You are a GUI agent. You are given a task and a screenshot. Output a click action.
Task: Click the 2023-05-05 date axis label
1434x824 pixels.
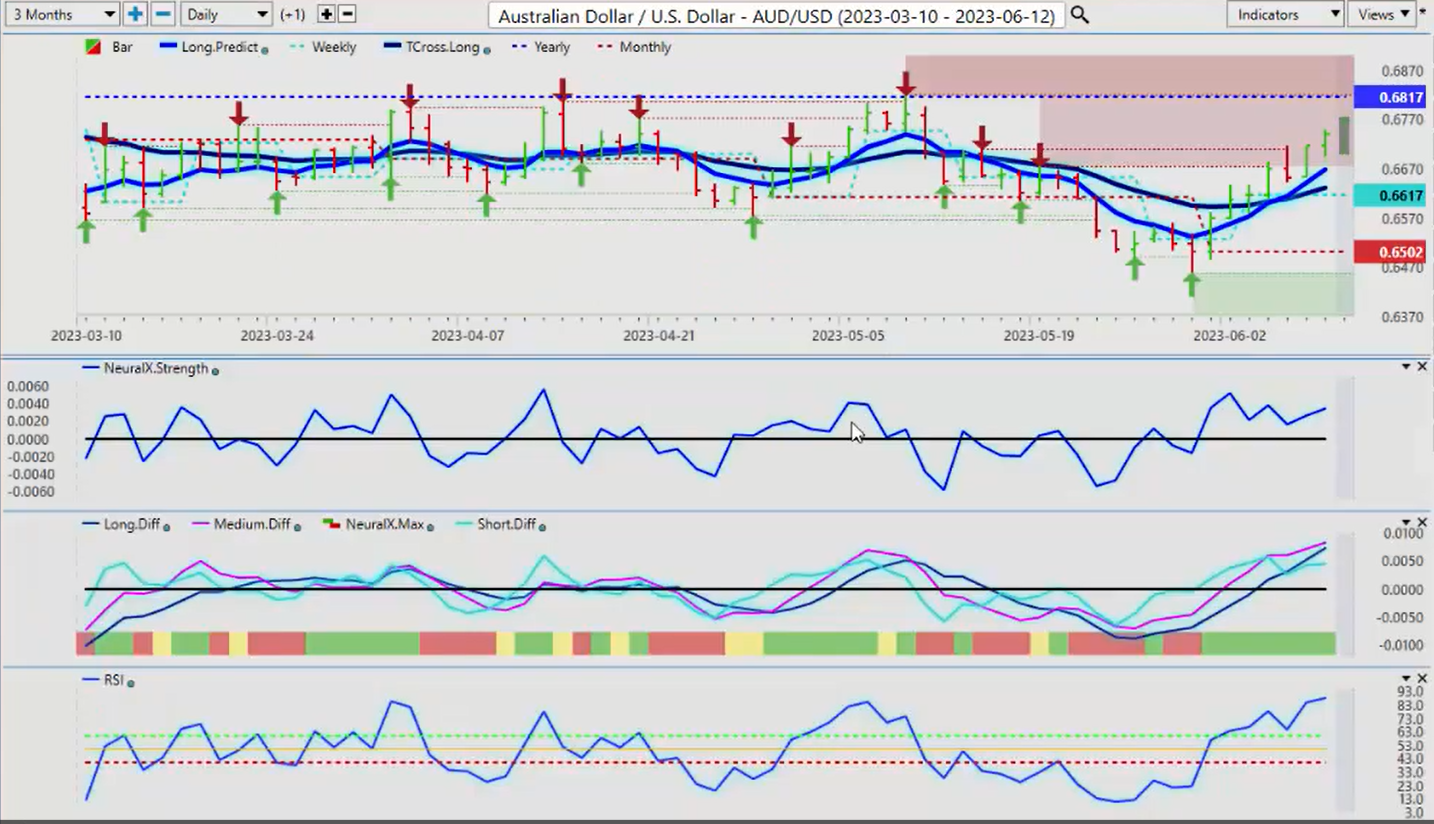[848, 336]
